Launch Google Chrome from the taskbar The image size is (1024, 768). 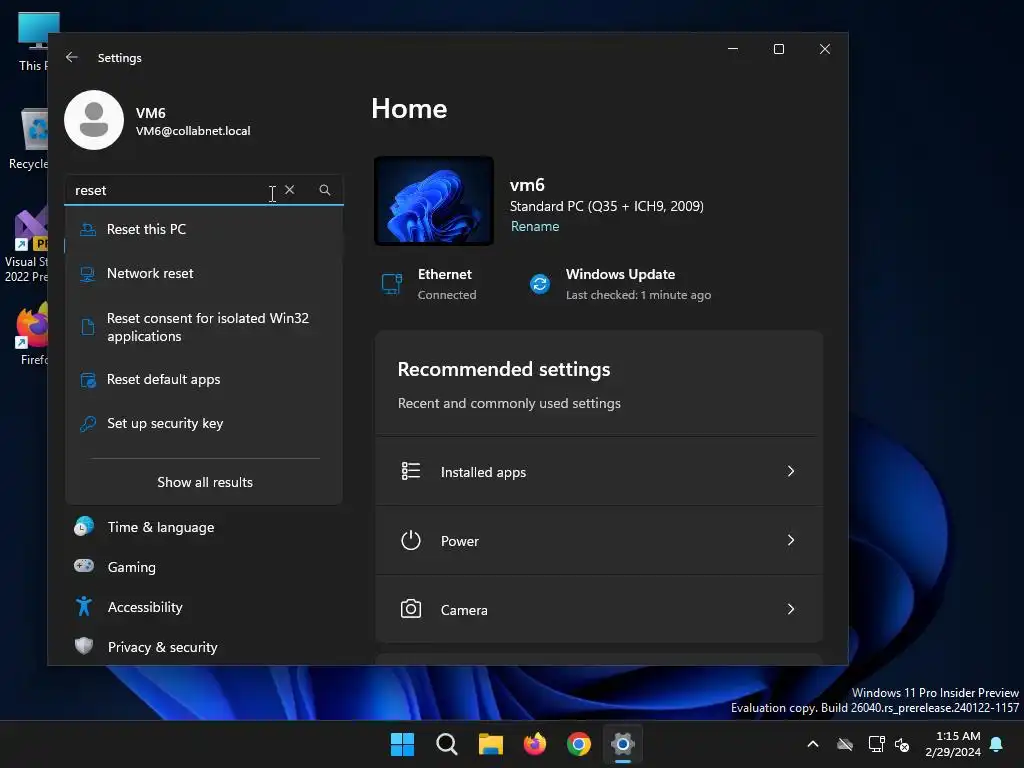579,744
